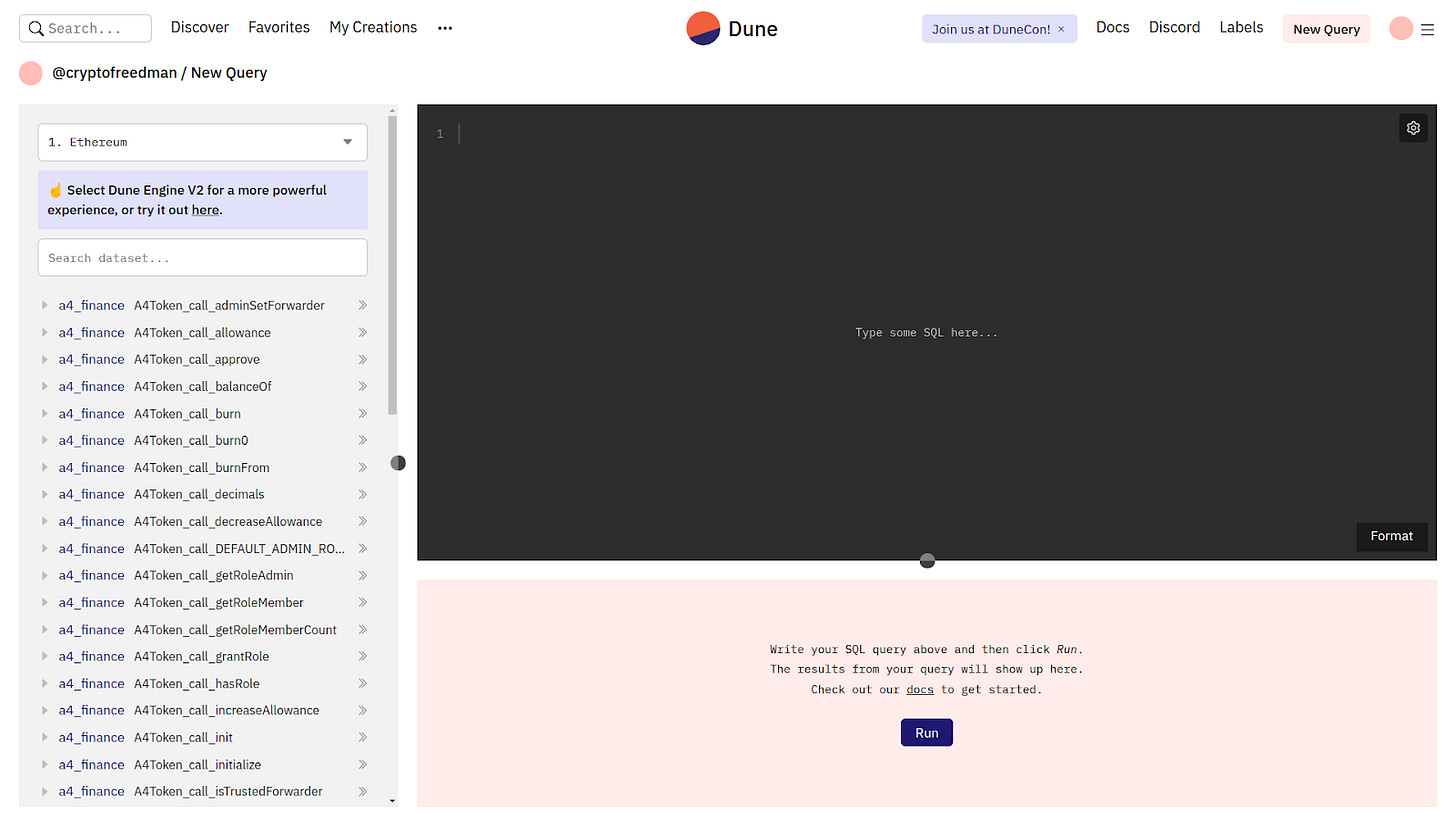
Task: Click the sidebar width divider handle
Action: point(398,462)
